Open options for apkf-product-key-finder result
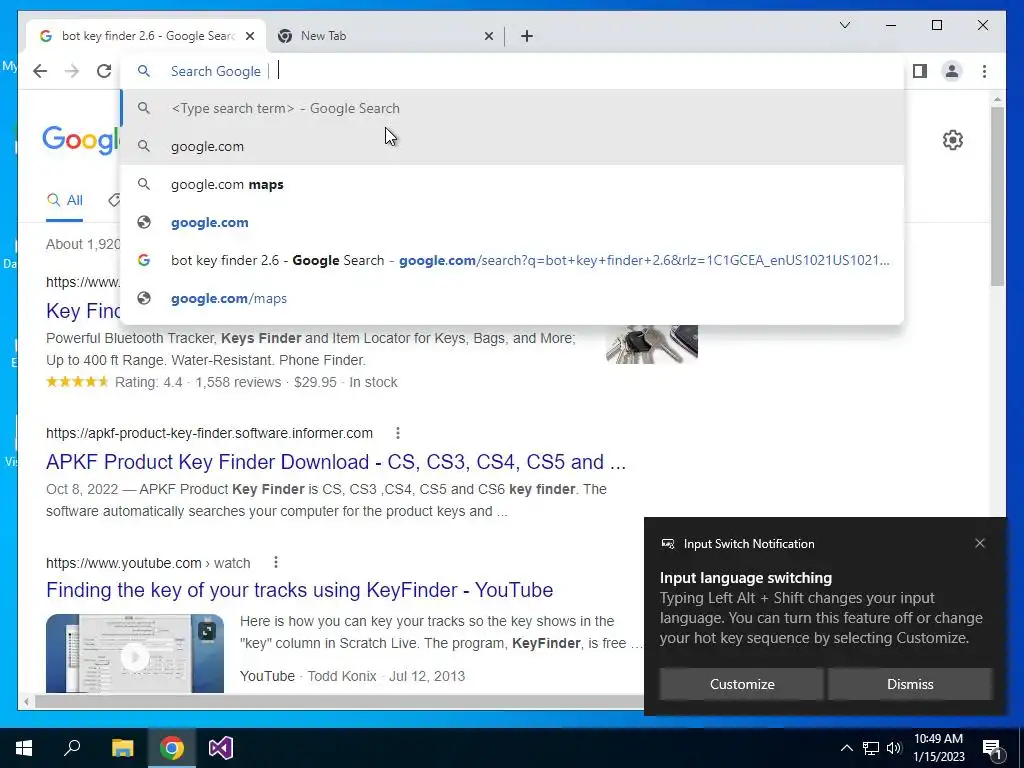The width and height of the screenshot is (1024, 768). point(398,433)
